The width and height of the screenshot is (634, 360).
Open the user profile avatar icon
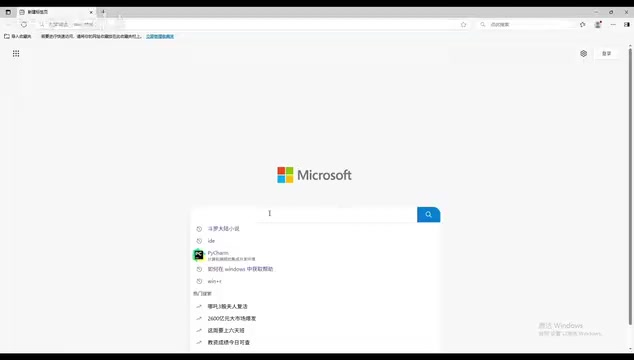click(598, 25)
